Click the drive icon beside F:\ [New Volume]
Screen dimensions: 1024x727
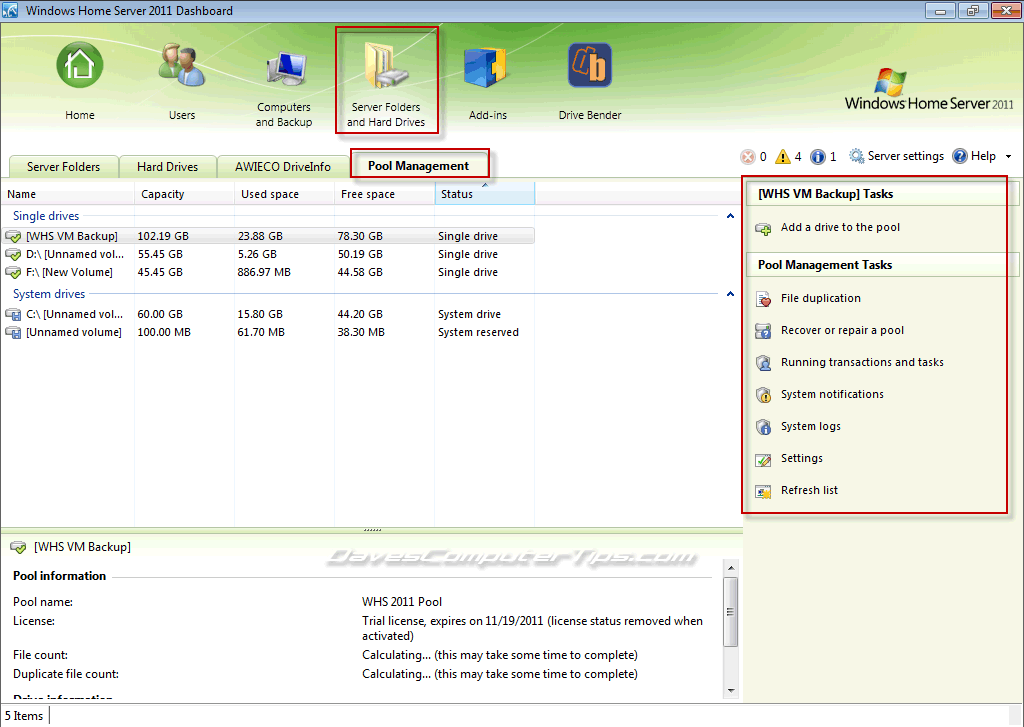pos(13,273)
